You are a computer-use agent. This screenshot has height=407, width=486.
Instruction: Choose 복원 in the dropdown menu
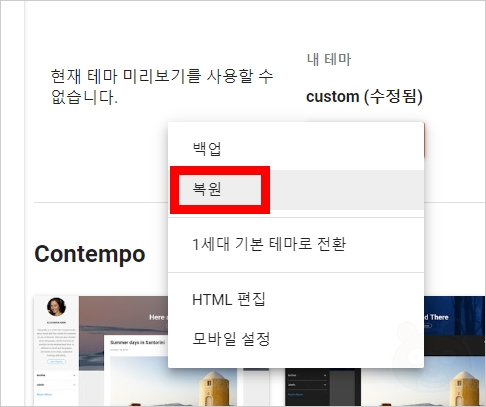click(296, 189)
